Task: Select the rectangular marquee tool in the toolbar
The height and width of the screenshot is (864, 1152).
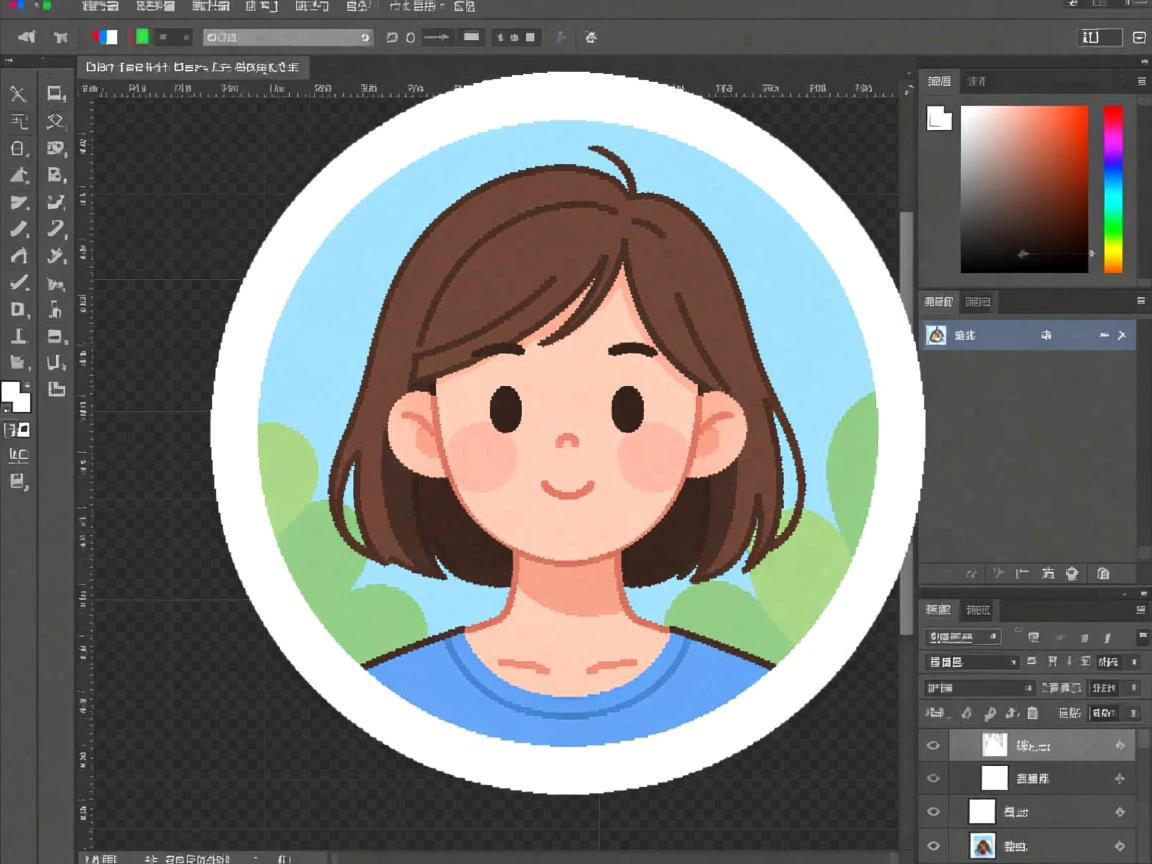Action: (55, 94)
